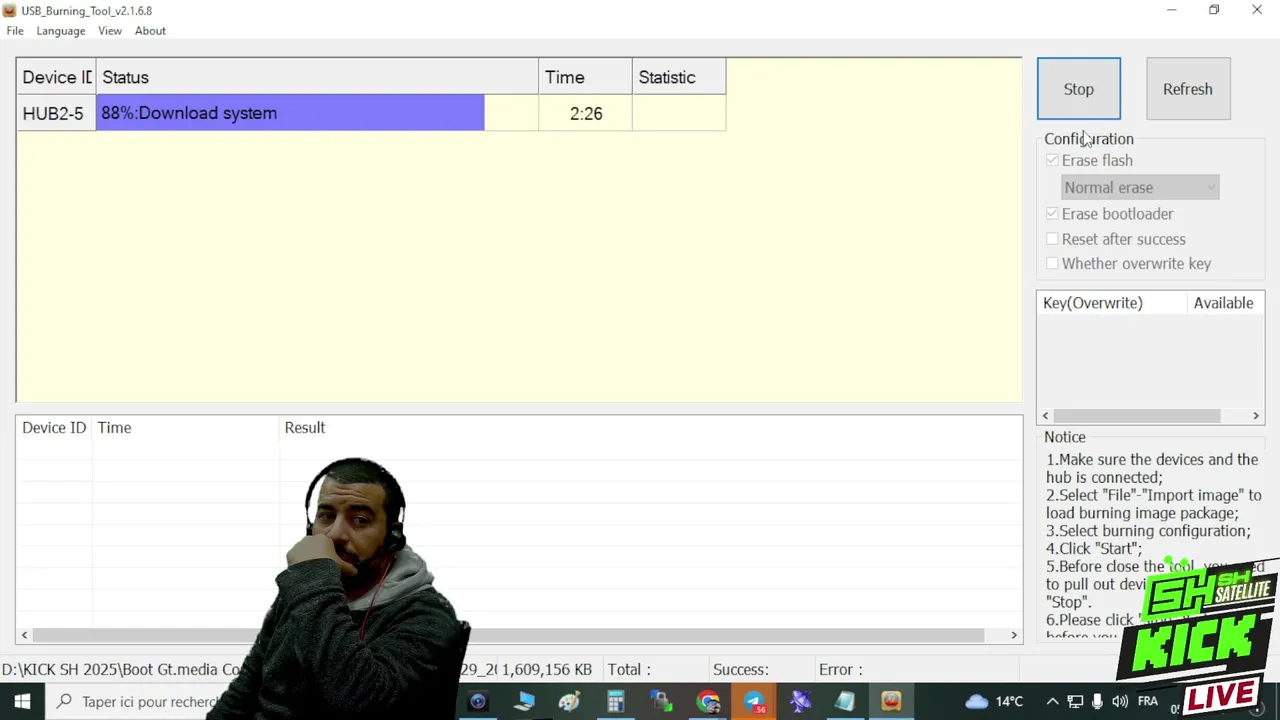The image size is (1280, 720).
Task: Open Telegram from the taskbar
Action: click(x=754, y=702)
